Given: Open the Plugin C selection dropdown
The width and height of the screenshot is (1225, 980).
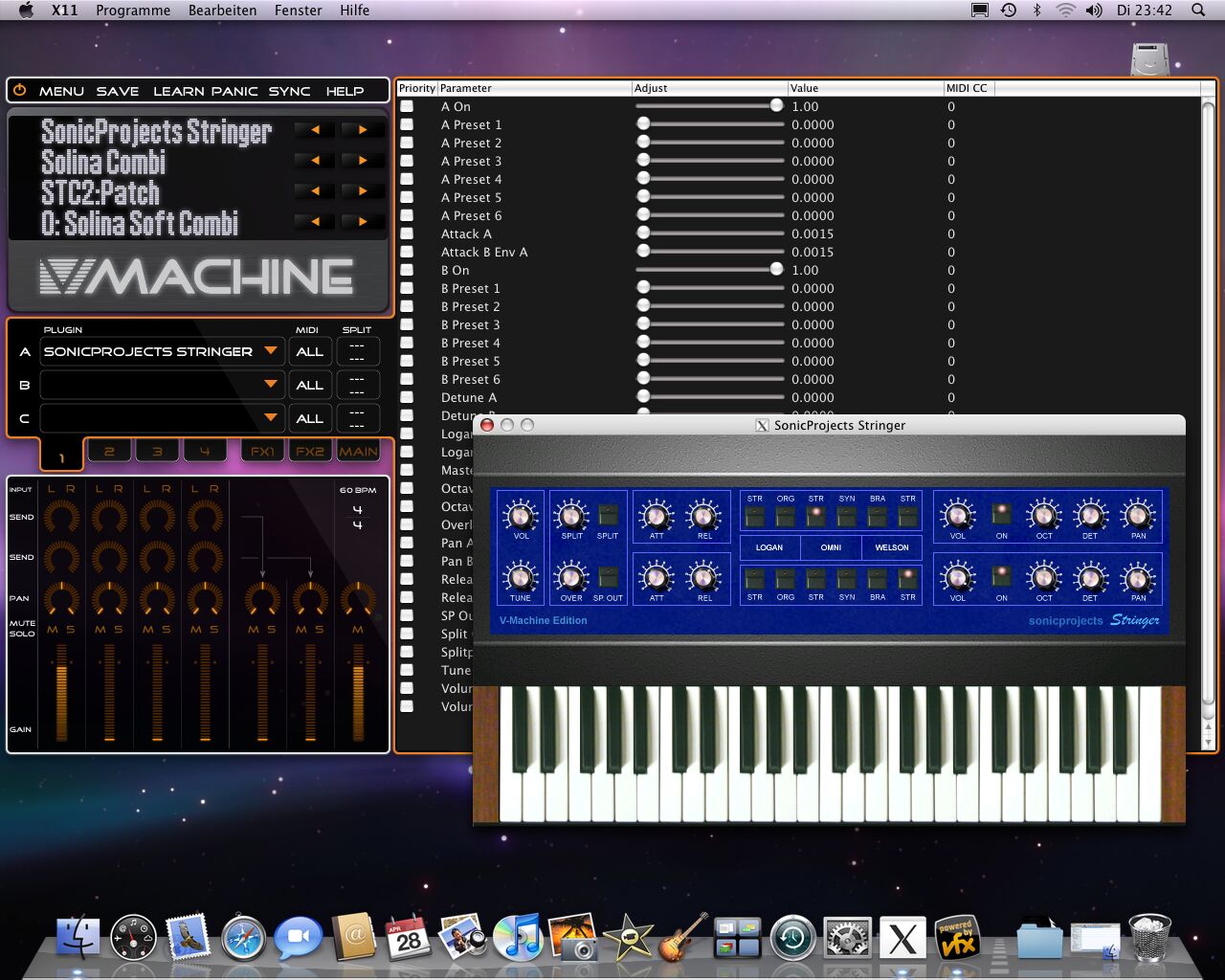Looking at the screenshot, I should point(161,418).
